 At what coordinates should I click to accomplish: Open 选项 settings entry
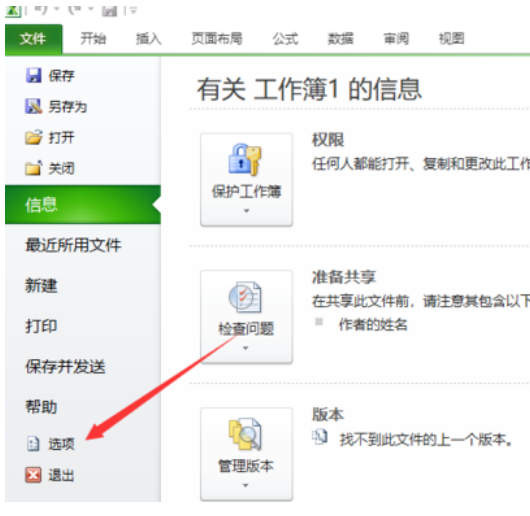pyautogui.click(x=61, y=444)
